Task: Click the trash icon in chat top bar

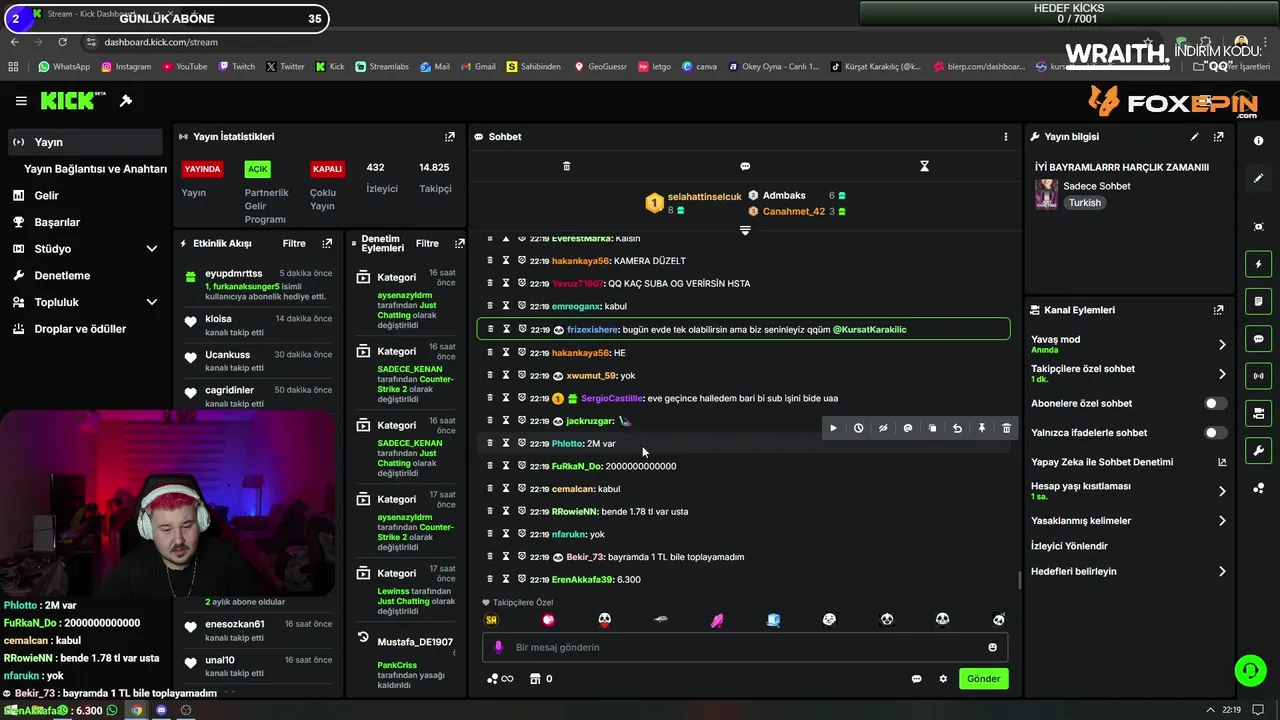Action: point(566,166)
